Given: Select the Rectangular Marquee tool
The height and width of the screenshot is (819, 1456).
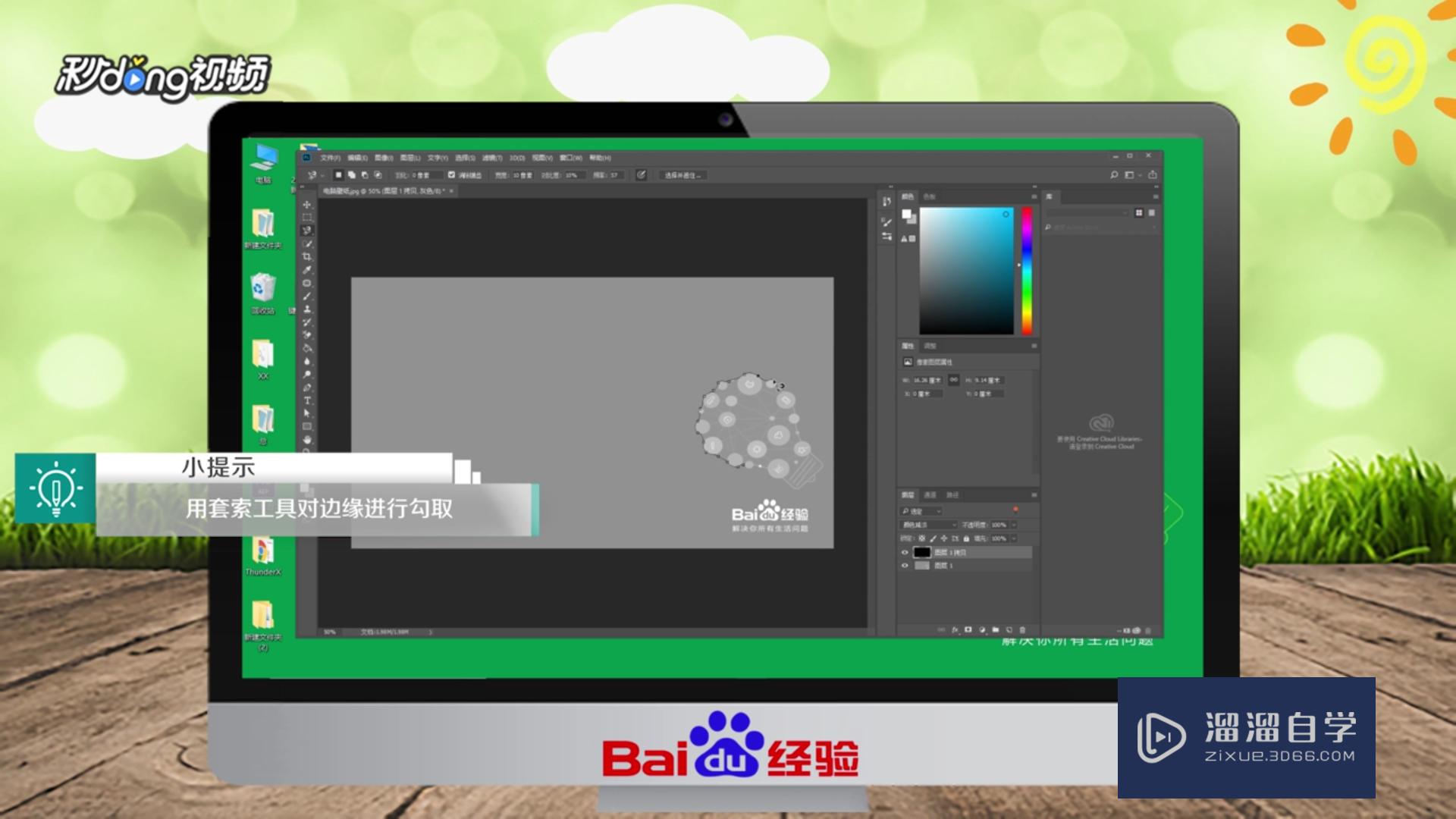Looking at the screenshot, I should click(x=307, y=218).
